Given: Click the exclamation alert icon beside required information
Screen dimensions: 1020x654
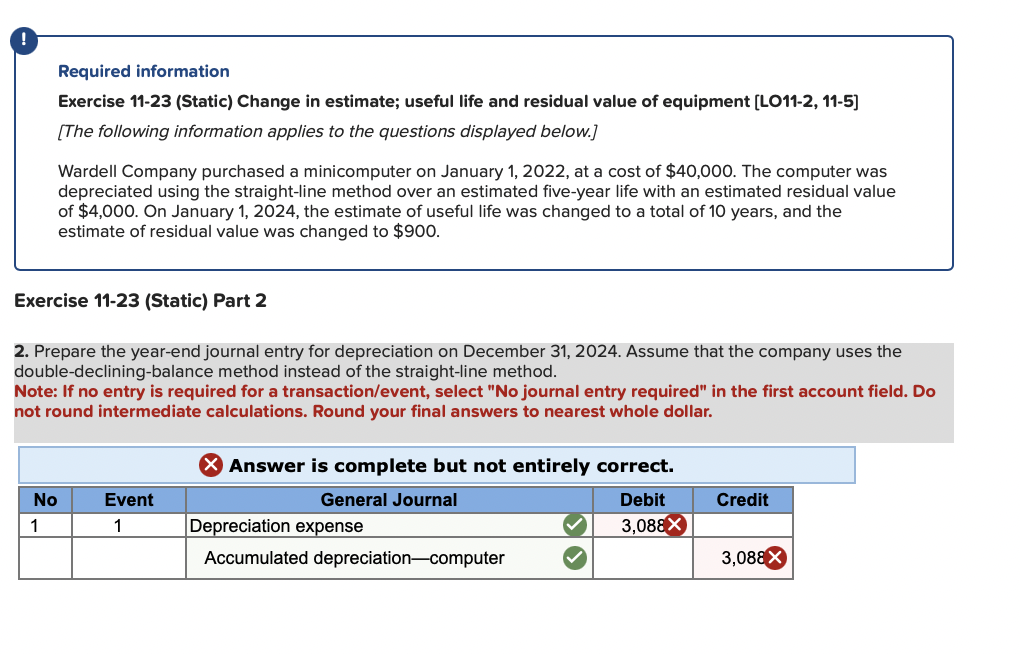Looking at the screenshot, I should click(22, 41).
